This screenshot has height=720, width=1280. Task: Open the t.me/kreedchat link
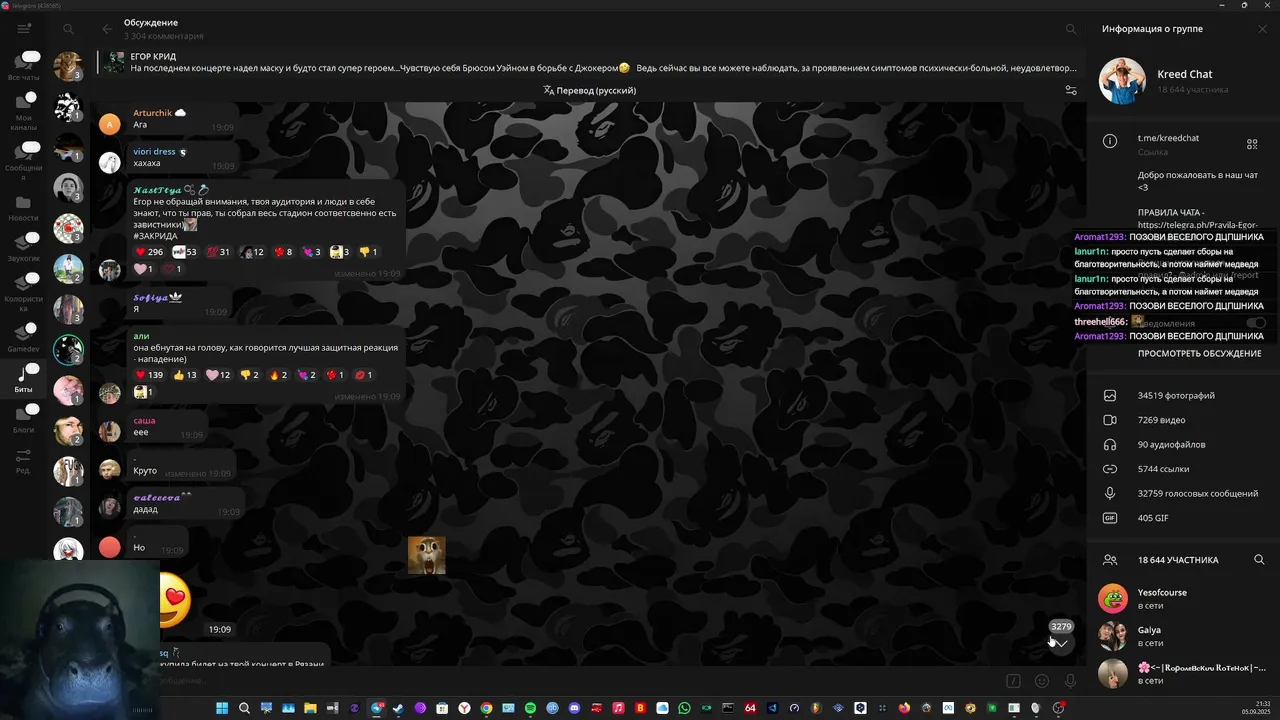point(1168,138)
